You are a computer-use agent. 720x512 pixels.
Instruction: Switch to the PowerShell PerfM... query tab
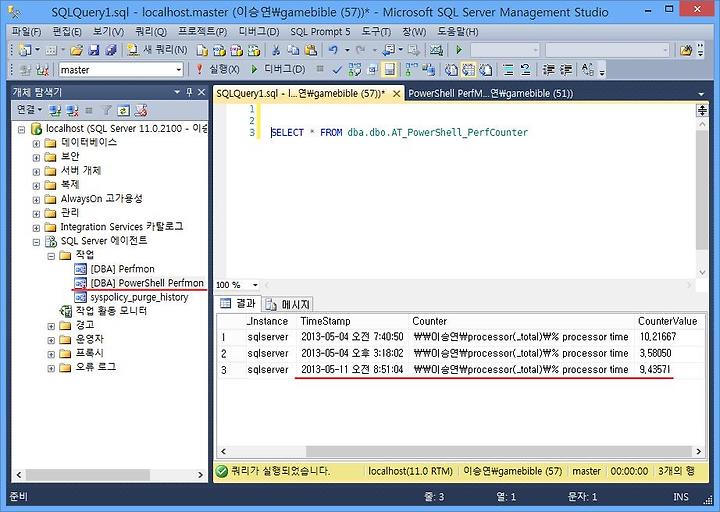point(490,94)
